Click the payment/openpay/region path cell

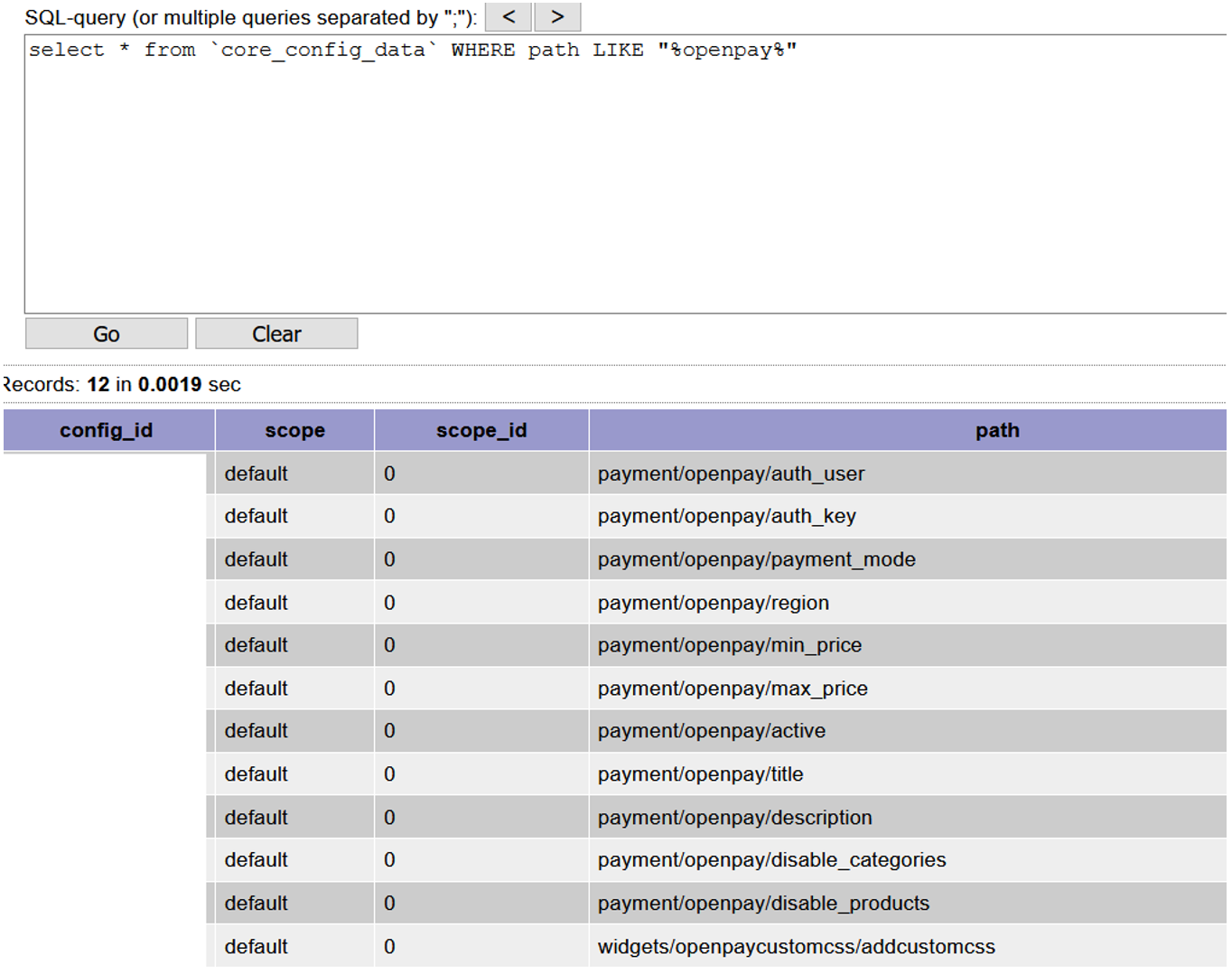pos(714,602)
